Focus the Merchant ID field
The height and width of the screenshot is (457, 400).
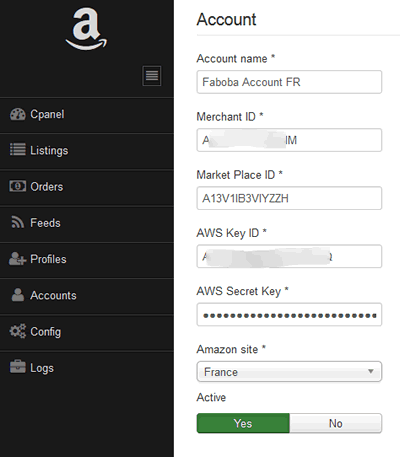(289, 140)
